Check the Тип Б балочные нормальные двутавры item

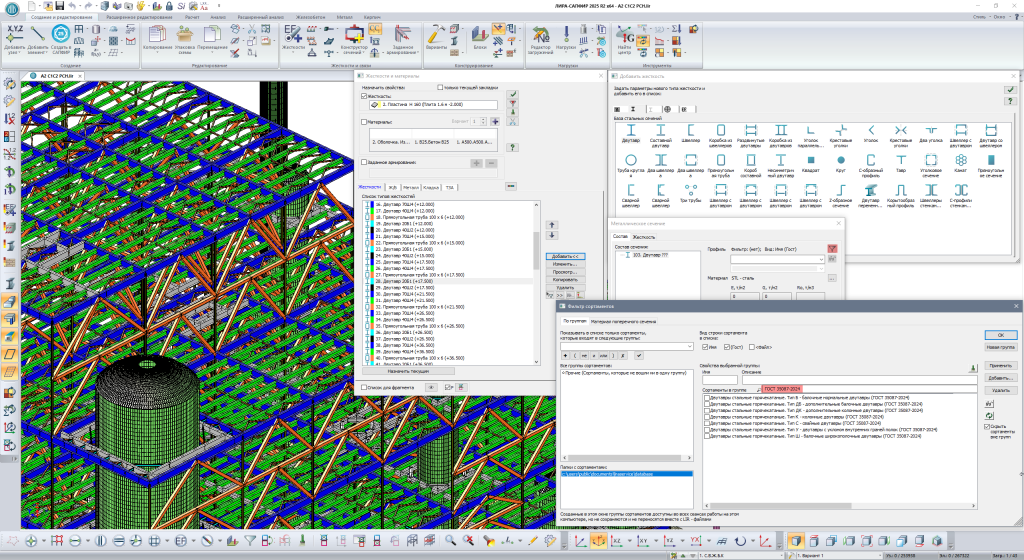coord(709,397)
